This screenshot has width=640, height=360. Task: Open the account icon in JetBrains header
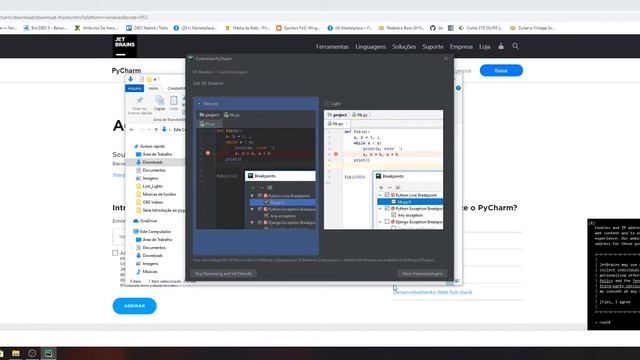[x=501, y=46]
